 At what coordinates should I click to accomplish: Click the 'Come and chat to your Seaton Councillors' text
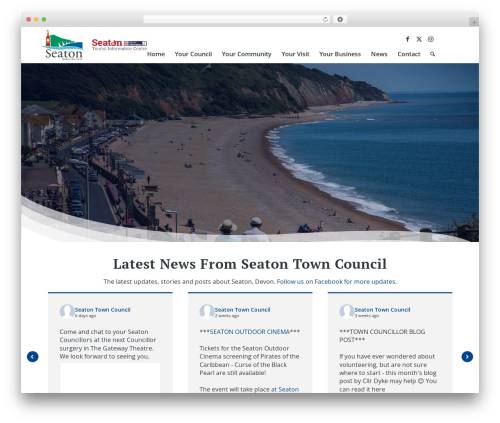[x=108, y=344]
